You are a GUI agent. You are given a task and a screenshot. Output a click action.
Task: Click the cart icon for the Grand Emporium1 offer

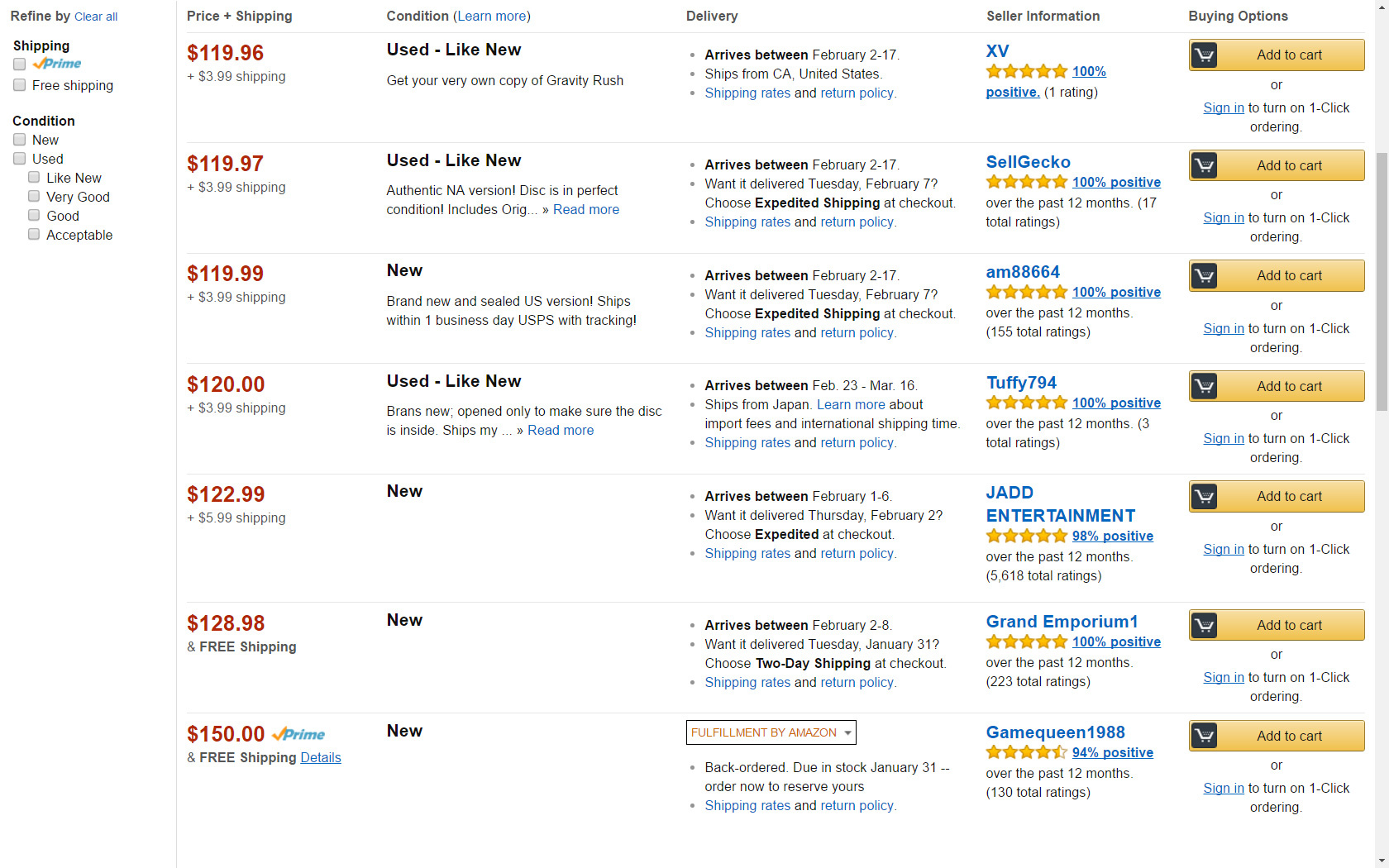click(x=1204, y=626)
